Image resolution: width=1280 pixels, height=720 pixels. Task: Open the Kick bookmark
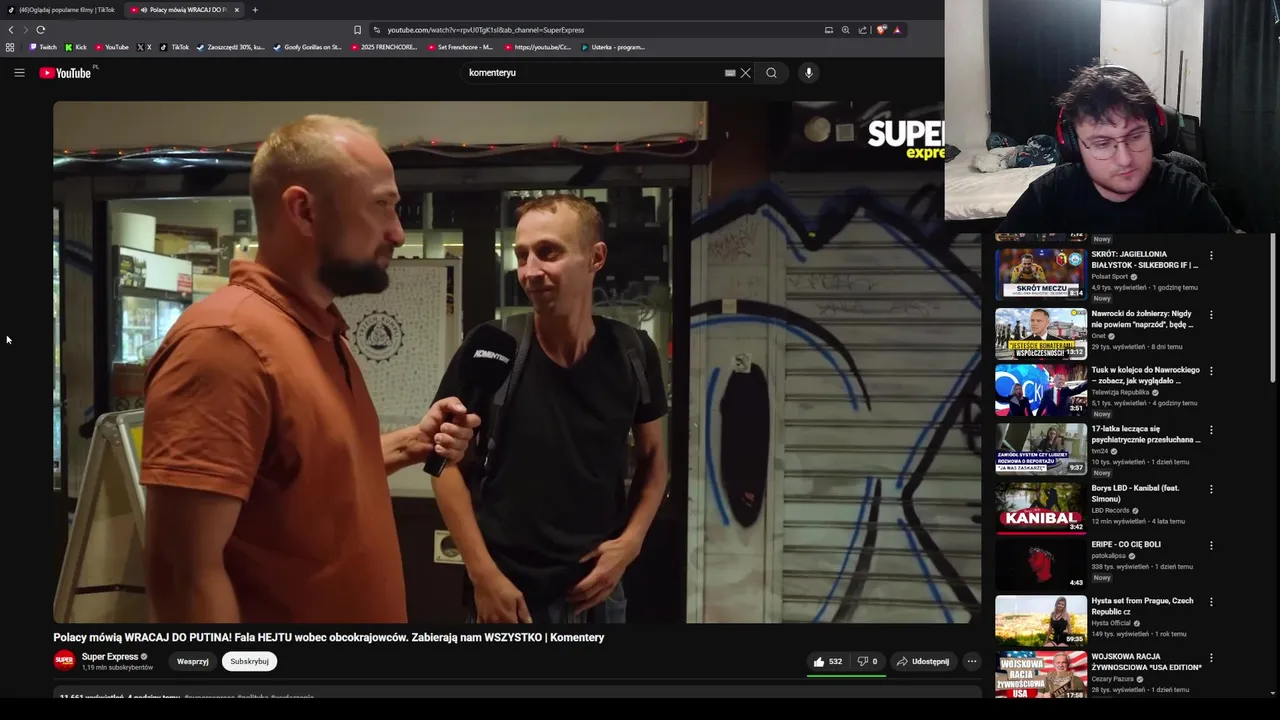76,47
